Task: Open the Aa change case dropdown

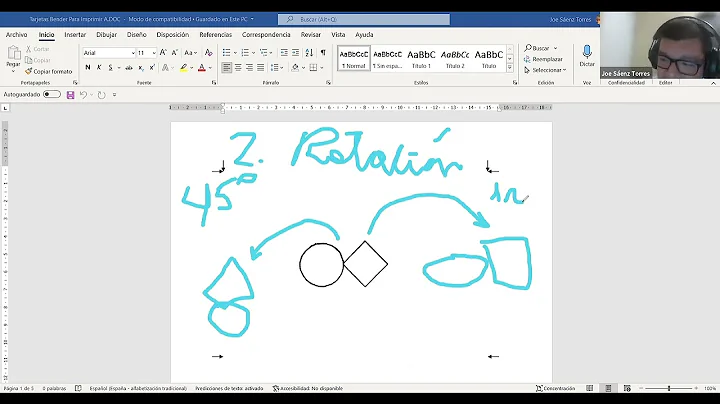Action: (x=191, y=53)
